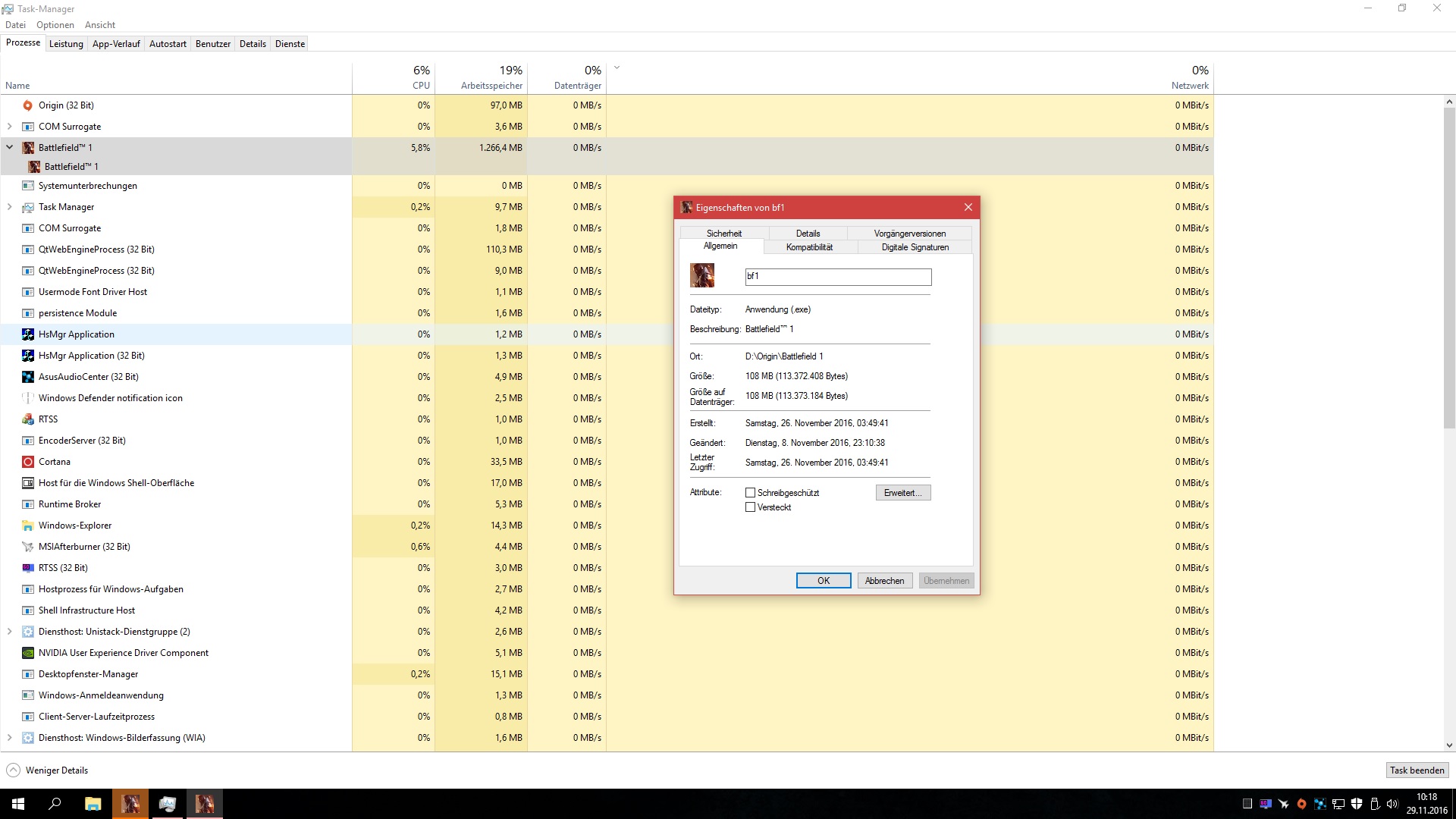Toggle the Versteckt checkbox

pyautogui.click(x=751, y=507)
